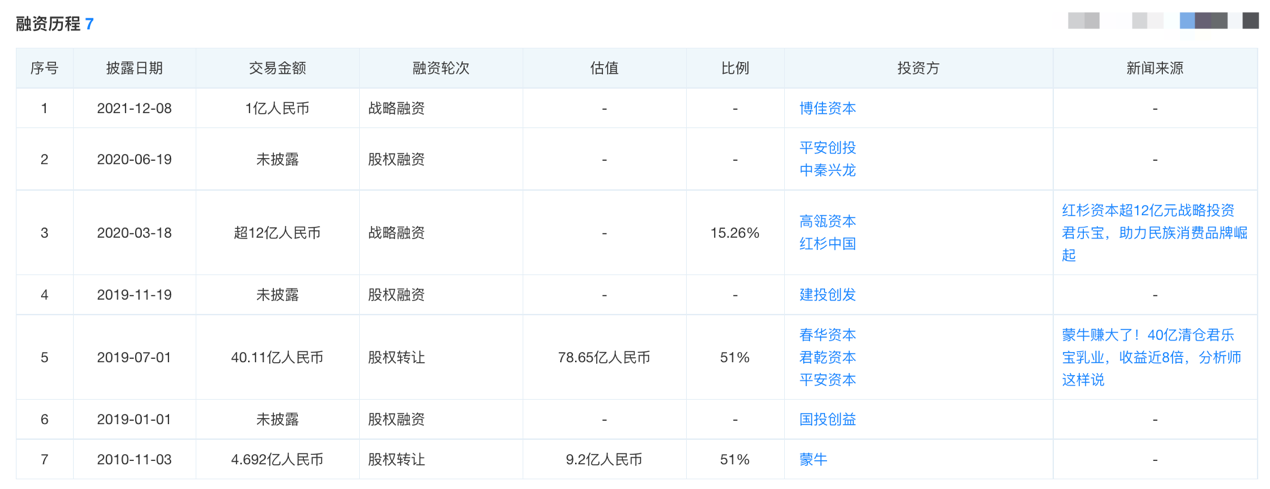Click 股权融资 in the 2019-01-01 row
The image size is (1270, 489).
tap(396, 420)
